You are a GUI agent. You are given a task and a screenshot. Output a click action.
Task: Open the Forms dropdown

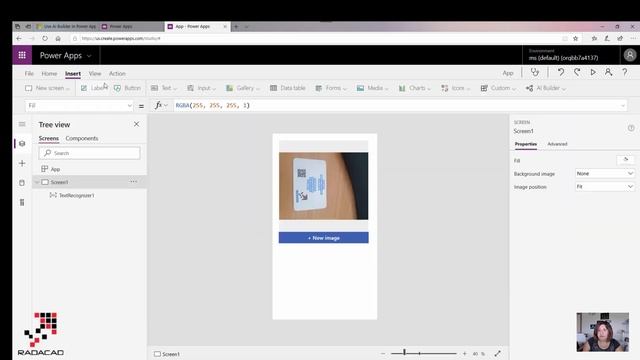pos(331,88)
